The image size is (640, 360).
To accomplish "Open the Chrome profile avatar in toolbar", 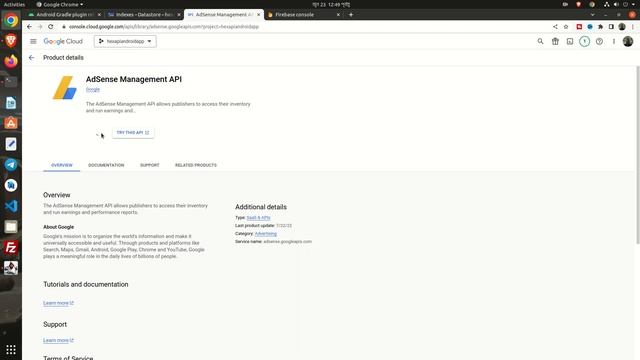I will (x=622, y=27).
